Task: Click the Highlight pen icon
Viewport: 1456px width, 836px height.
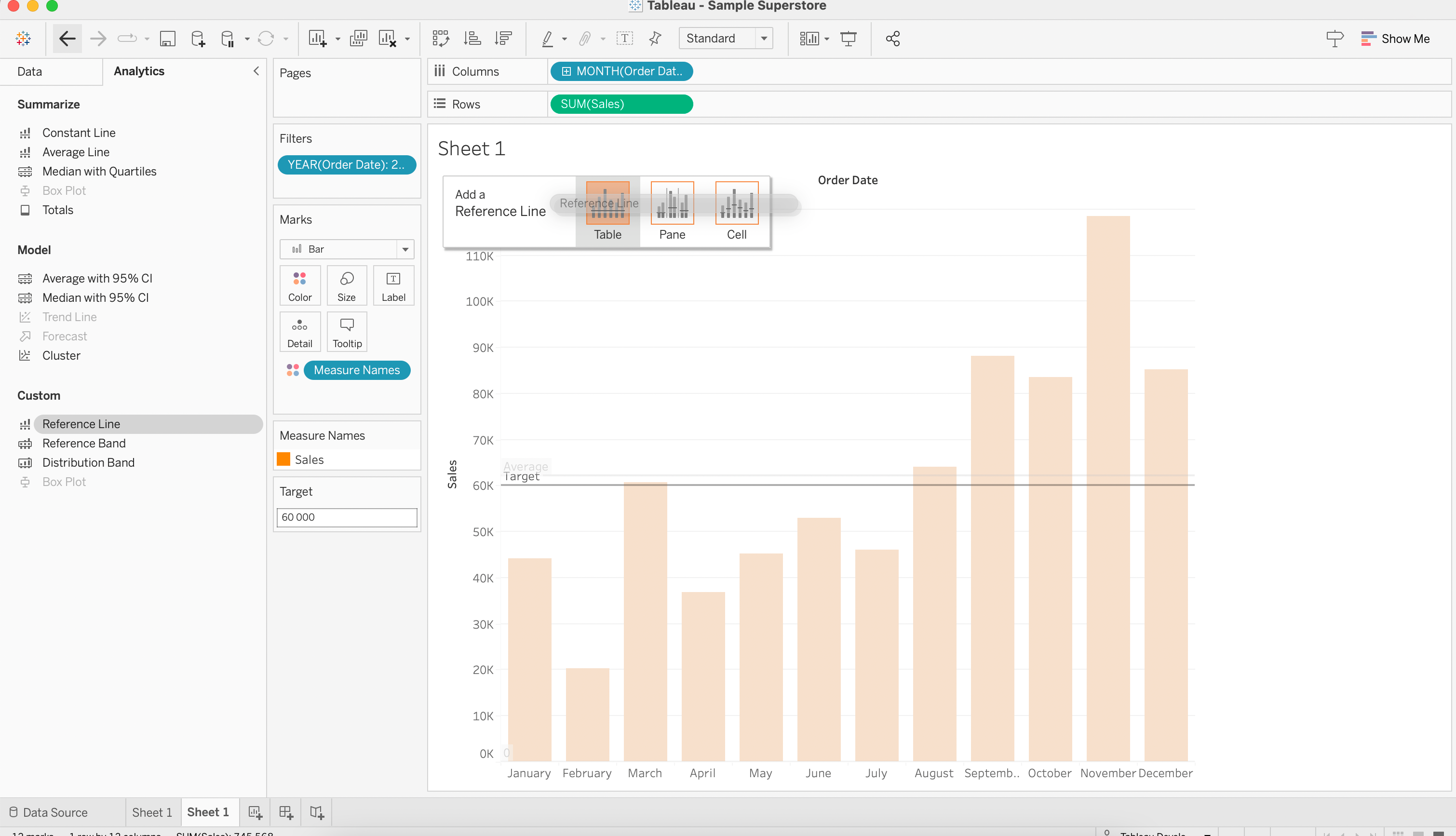Action: click(x=547, y=39)
